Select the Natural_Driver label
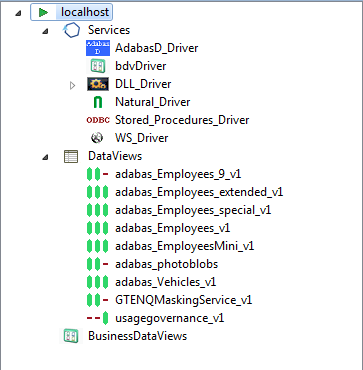 (x=153, y=102)
